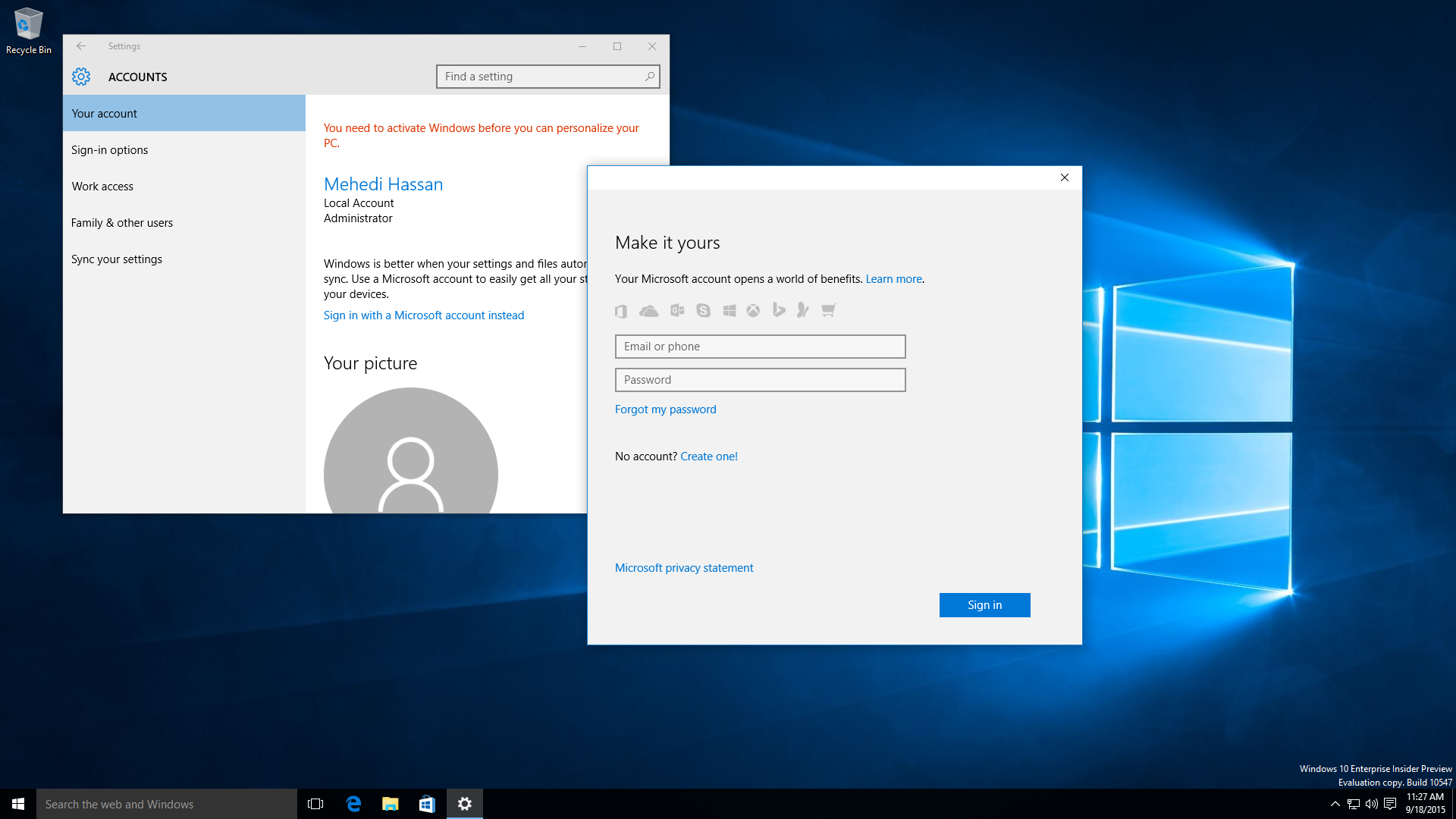The image size is (1456, 819).
Task: Open Task View from the taskbar
Action: (x=315, y=804)
